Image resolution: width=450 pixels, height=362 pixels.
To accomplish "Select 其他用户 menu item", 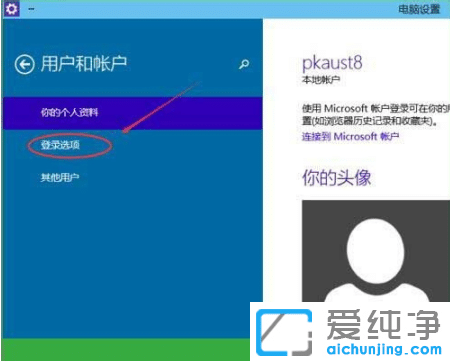I will [x=60, y=177].
